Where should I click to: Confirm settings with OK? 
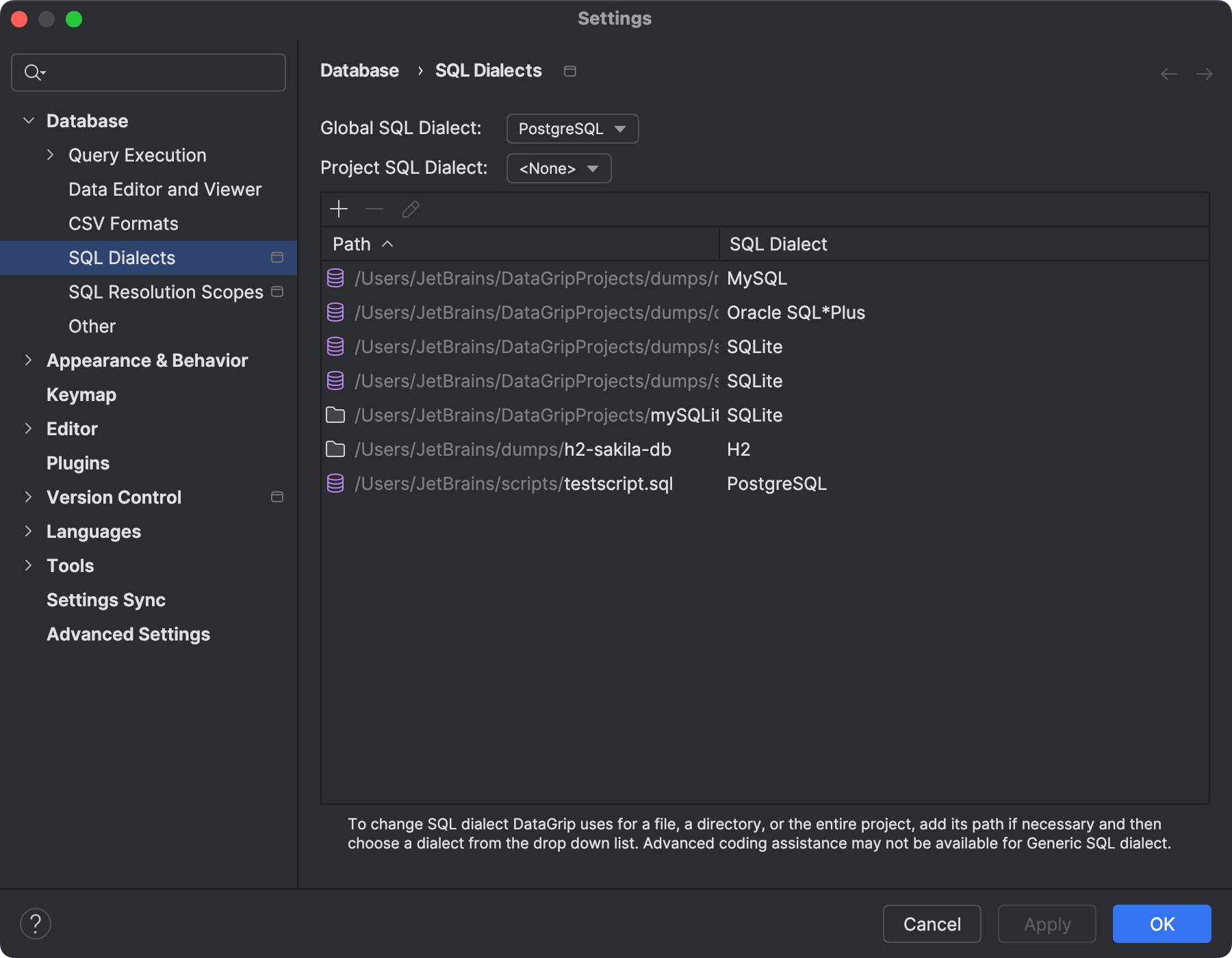click(x=1162, y=924)
